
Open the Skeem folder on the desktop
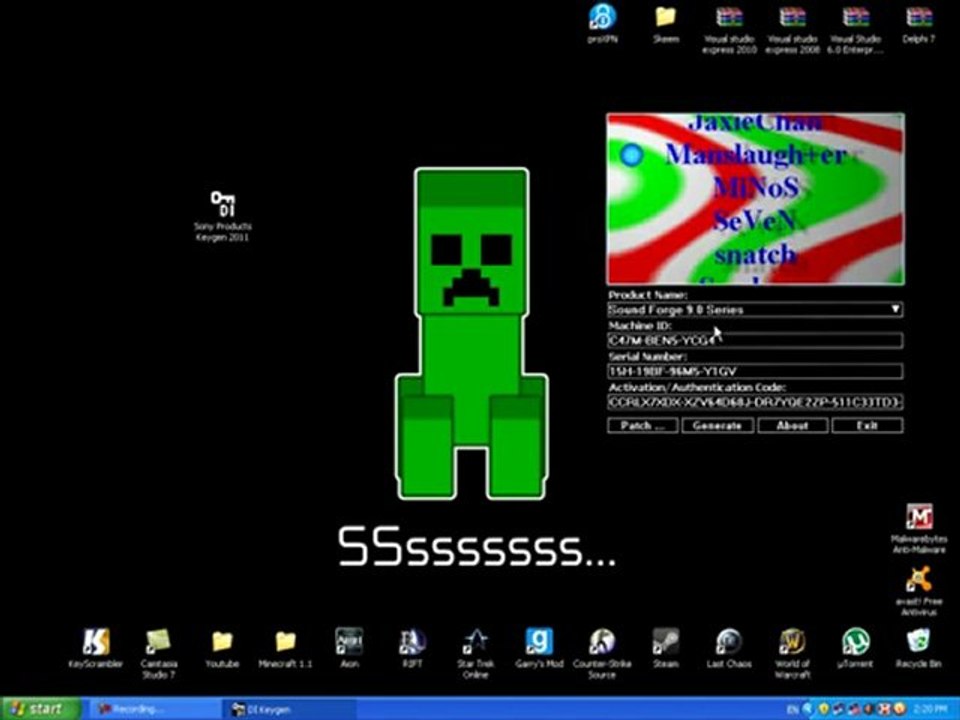666,23
